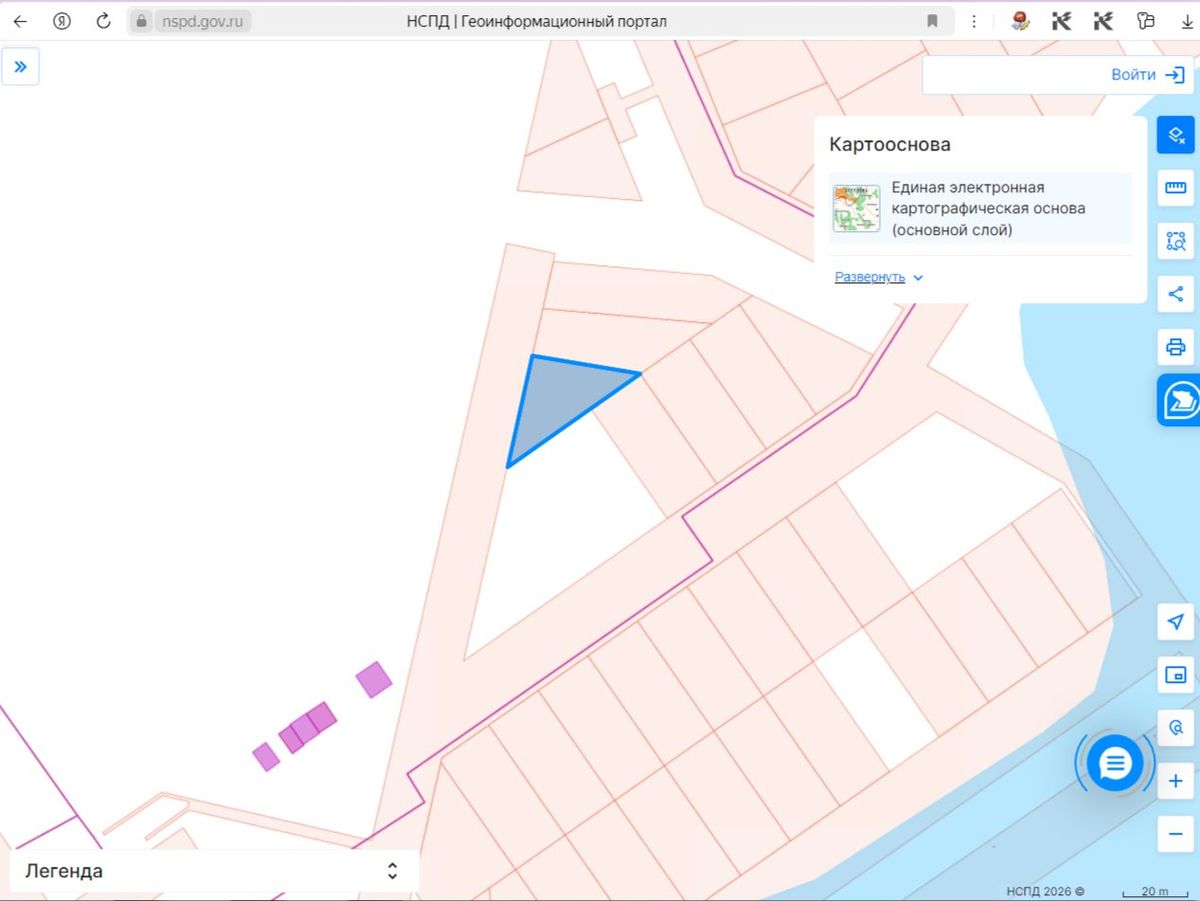The width and height of the screenshot is (1200, 901).
Task: Expand the left sidebar with double chevron
Action: 20,67
